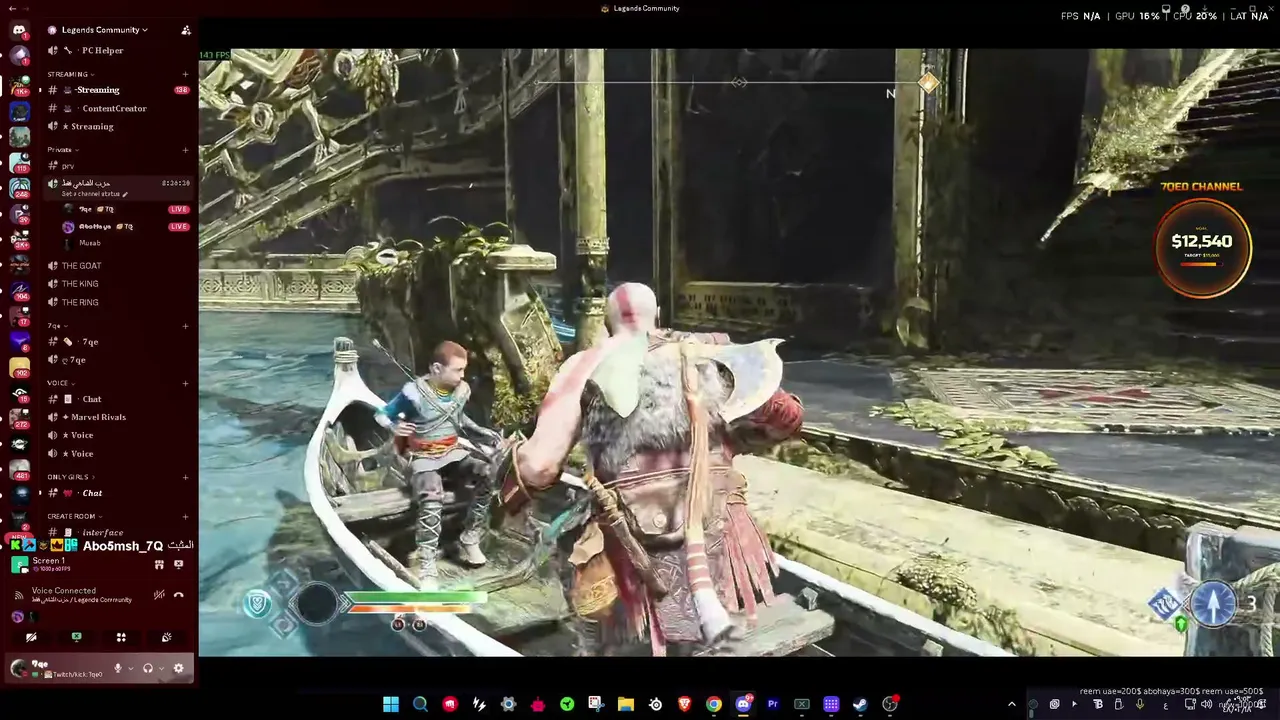Open the Legends Community server dropdown
Screen dimensions: 1280x720
[104, 30]
